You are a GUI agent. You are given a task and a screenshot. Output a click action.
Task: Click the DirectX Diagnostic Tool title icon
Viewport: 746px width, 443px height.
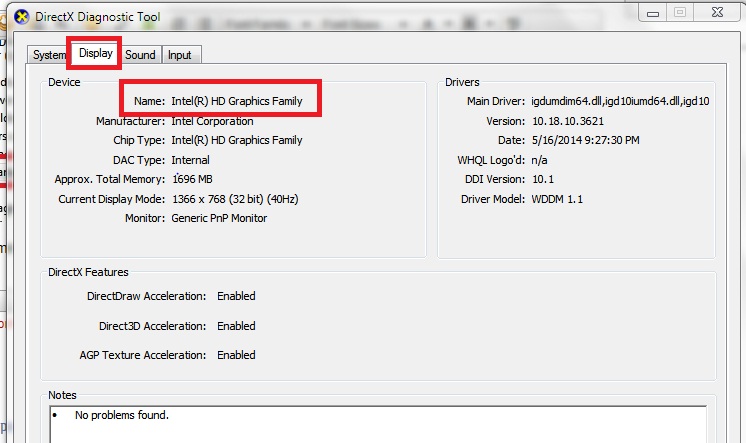[x=21, y=17]
